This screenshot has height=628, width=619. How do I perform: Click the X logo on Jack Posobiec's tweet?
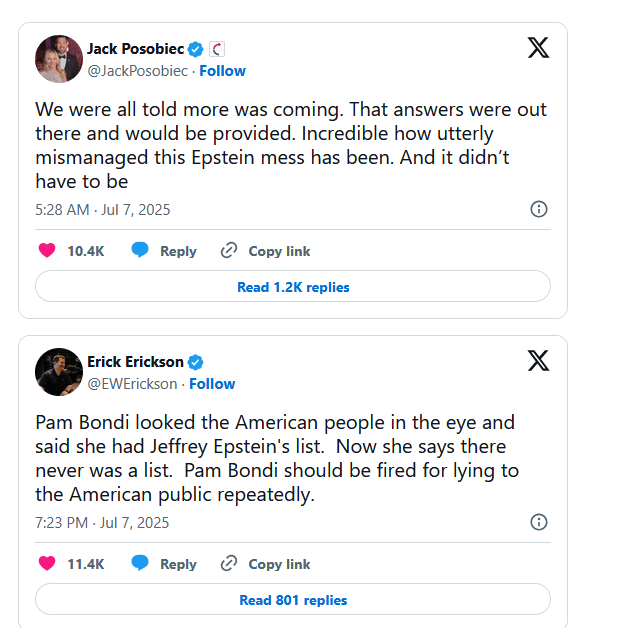tap(538, 47)
